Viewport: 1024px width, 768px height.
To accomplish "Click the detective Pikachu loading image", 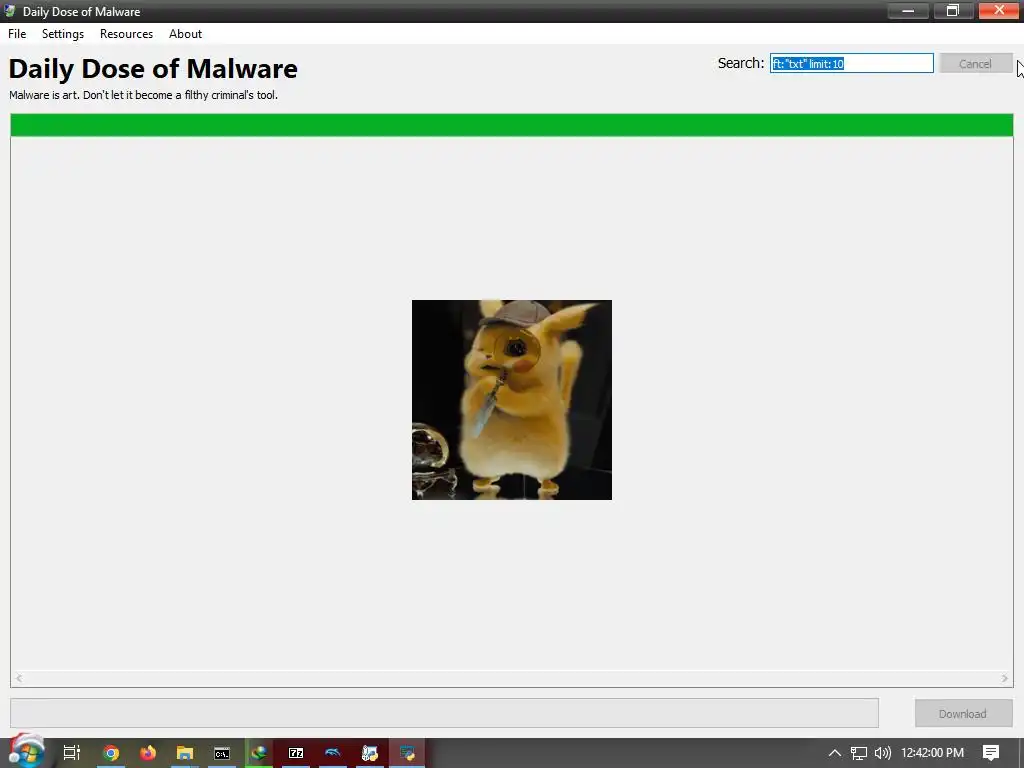I will tap(512, 400).
